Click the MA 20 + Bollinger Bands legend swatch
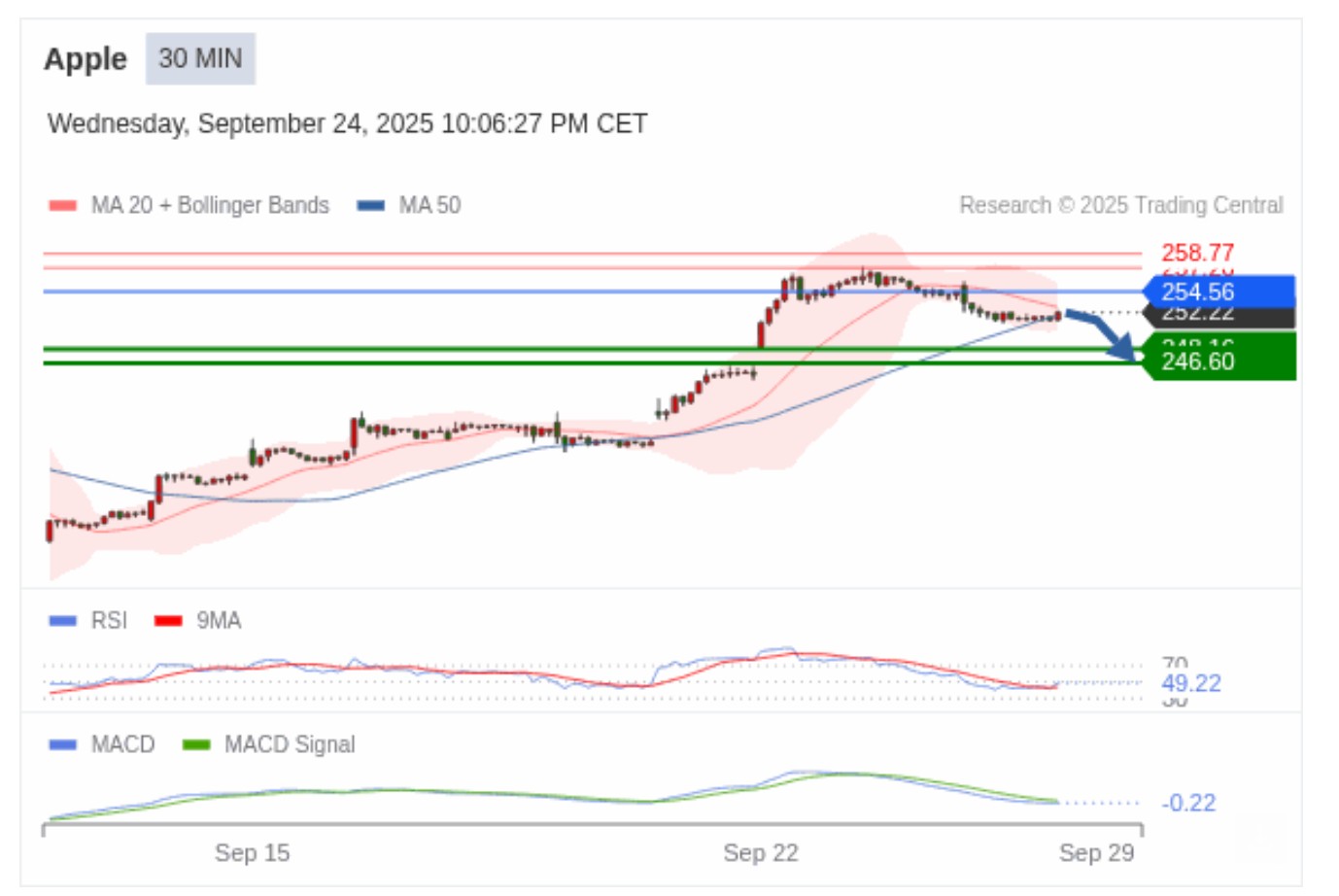Image resolution: width=1339 pixels, height=896 pixels. click(62, 205)
